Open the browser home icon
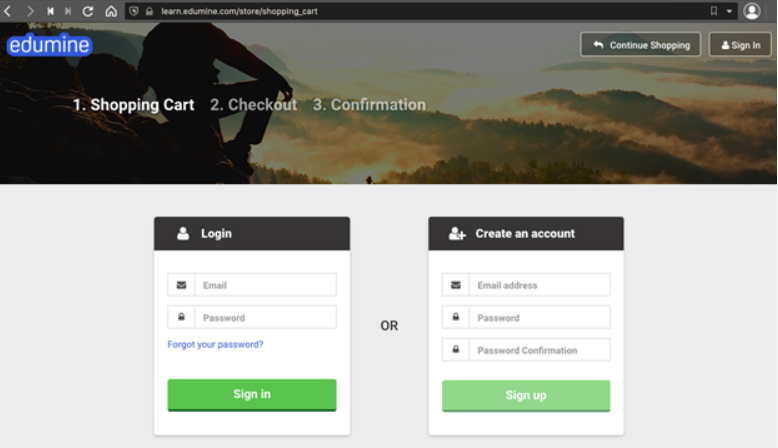778x448 pixels. click(111, 11)
